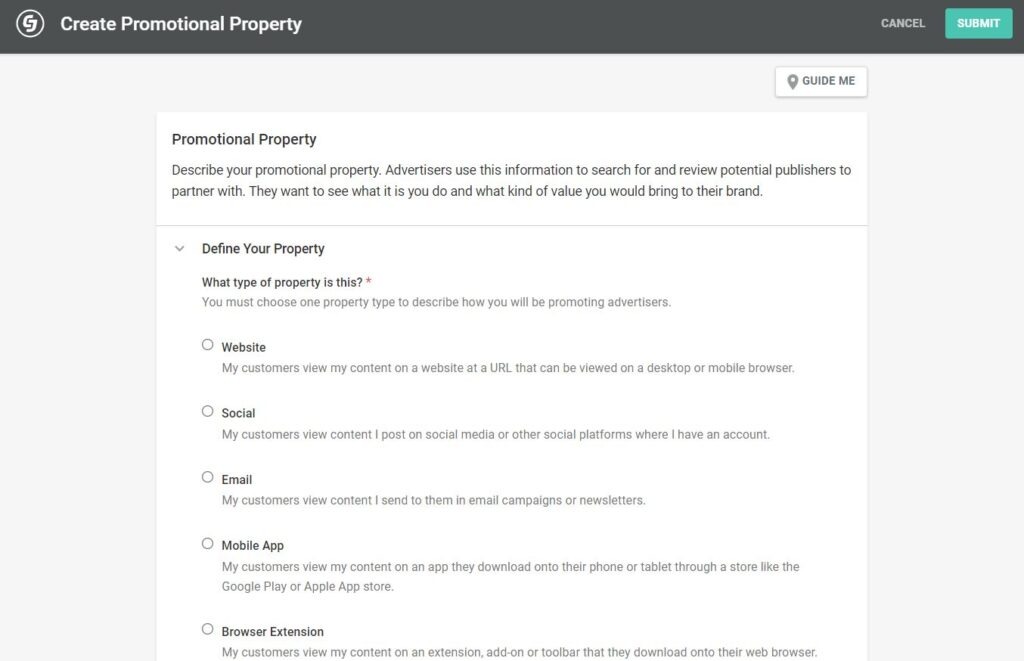Click the location pin icon beside Guide Me
The width and height of the screenshot is (1024, 661).
tap(793, 81)
